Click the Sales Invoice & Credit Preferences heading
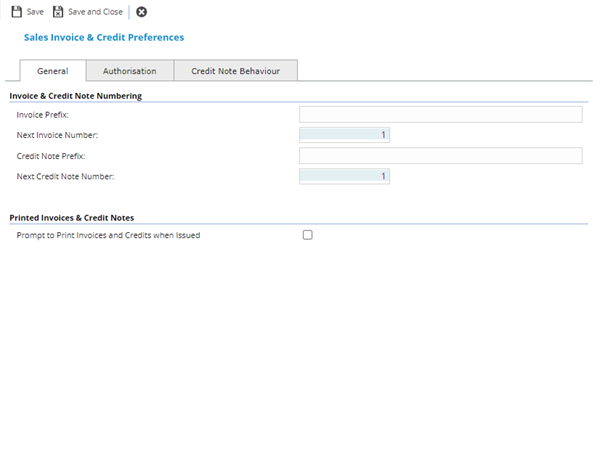The width and height of the screenshot is (600, 458). (103, 37)
